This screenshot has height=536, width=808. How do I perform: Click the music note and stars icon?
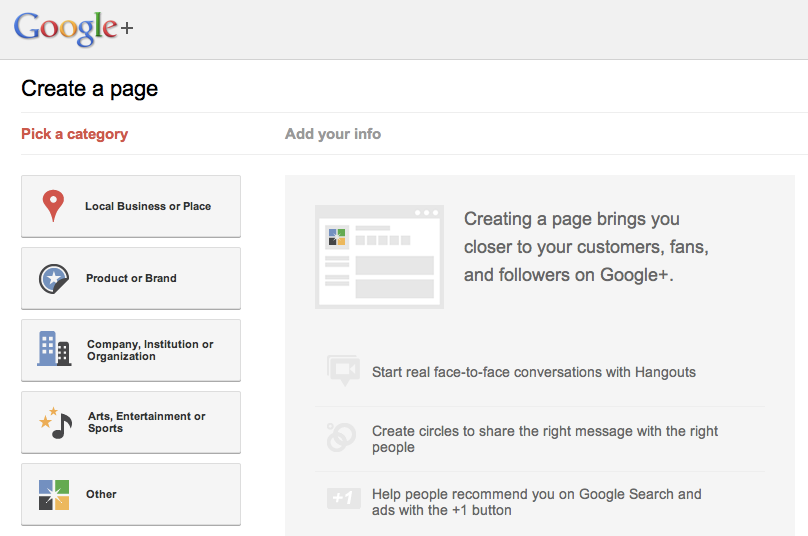(x=56, y=423)
